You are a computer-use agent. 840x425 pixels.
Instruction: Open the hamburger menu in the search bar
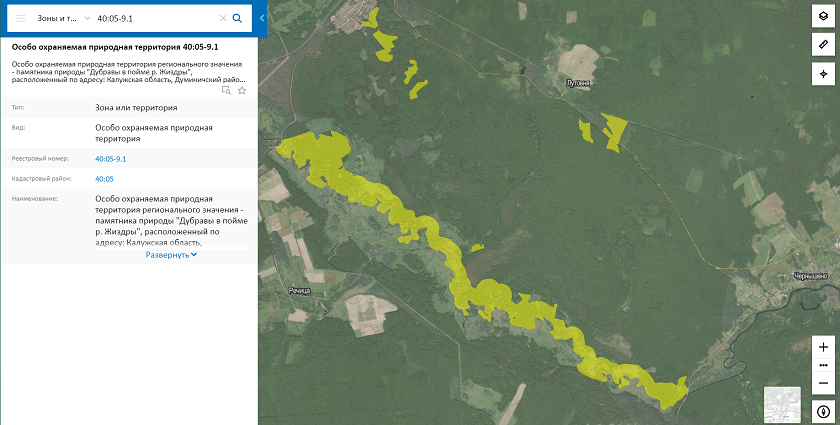tap(21, 18)
